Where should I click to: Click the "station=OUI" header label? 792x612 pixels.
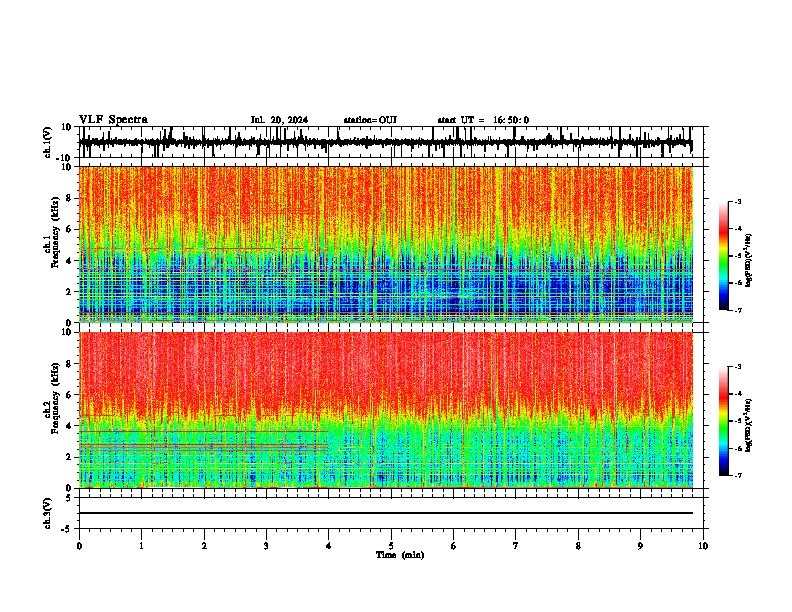pos(370,120)
